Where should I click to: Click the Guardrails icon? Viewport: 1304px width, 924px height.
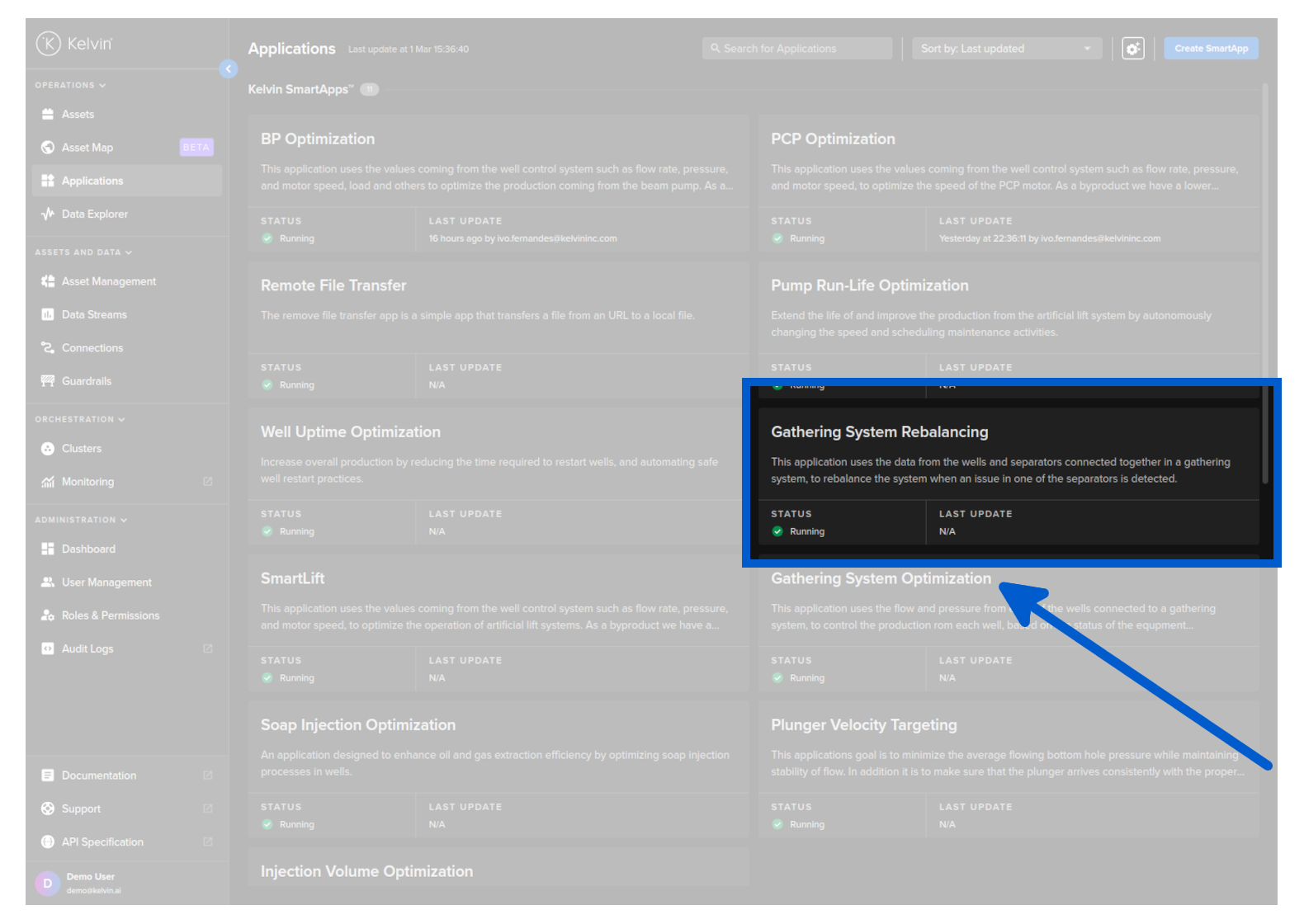[48, 381]
